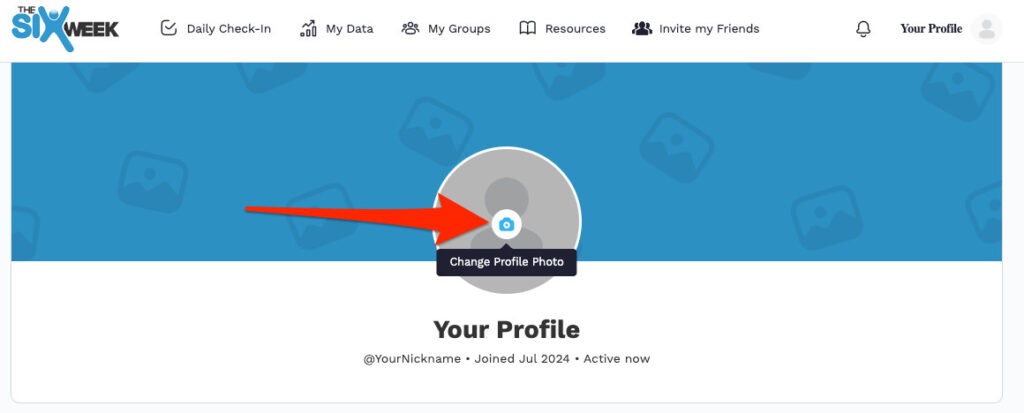The height and width of the screenshot is (413, 1024).
Task: Click the people icon beside My Groups
Action: tap(410, 28)
